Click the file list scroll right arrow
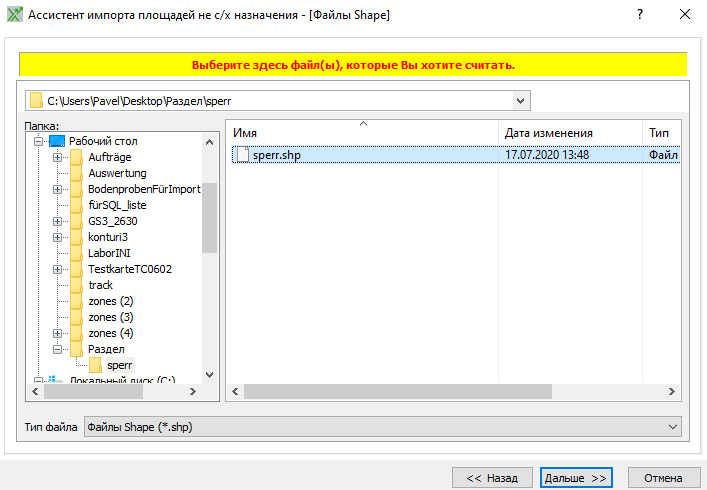The image size is (707, 490). (671, 391)
